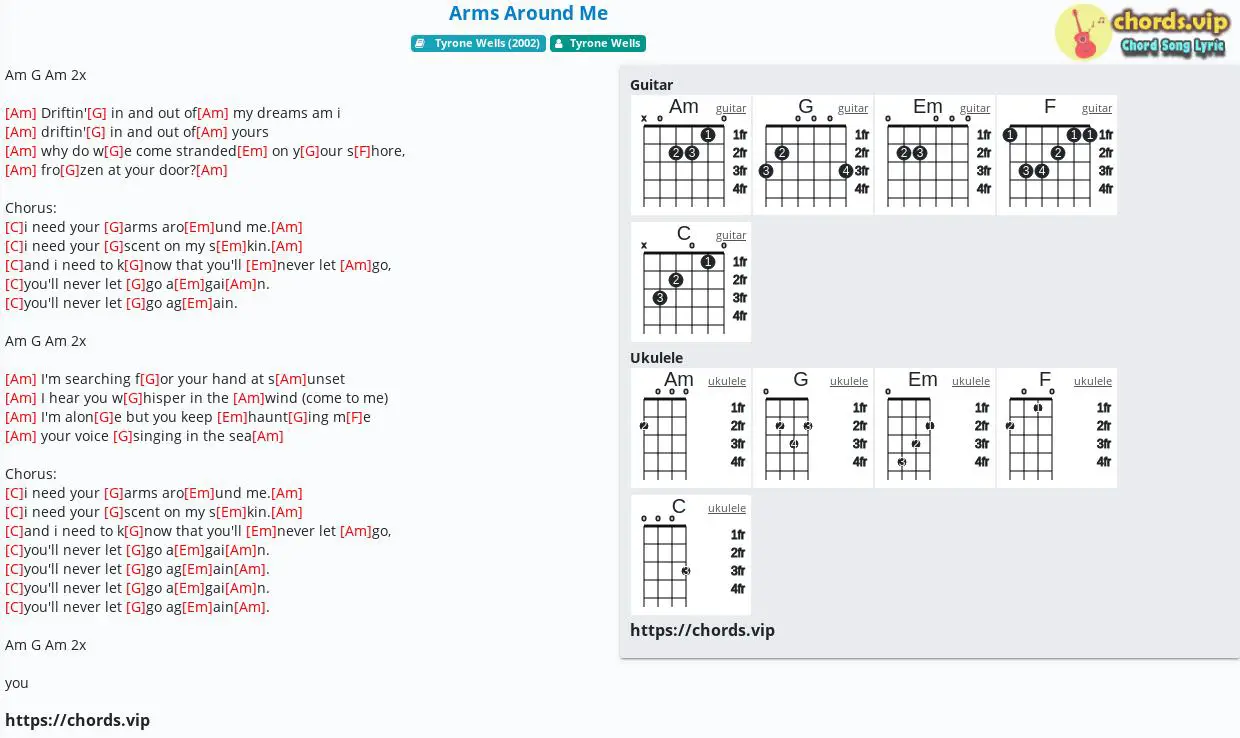Select the ukulele Am chord diagram
1240x738 pixels.
click(x=691, y=428)
